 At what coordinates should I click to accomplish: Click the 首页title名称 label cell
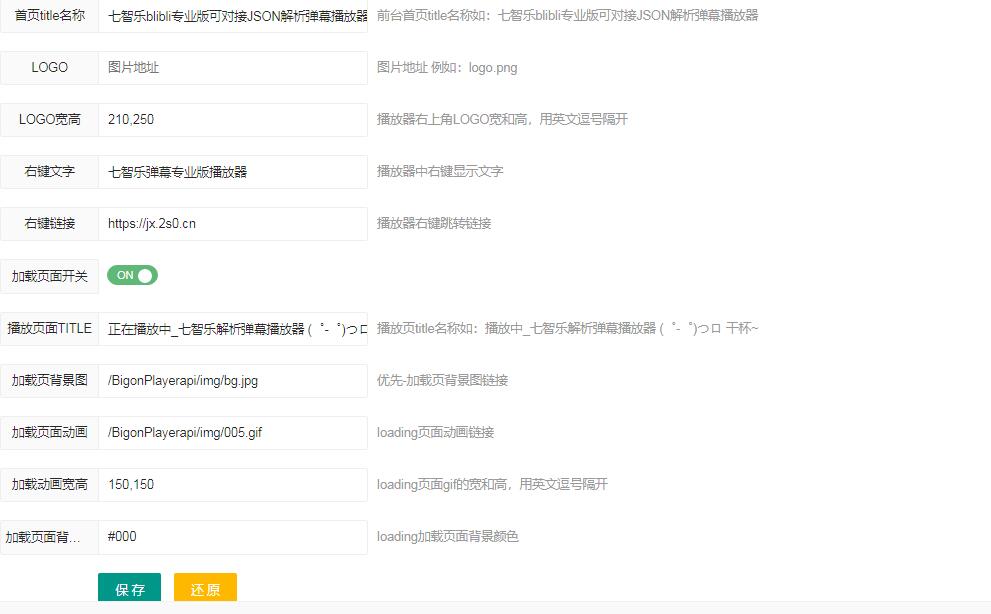50,16
